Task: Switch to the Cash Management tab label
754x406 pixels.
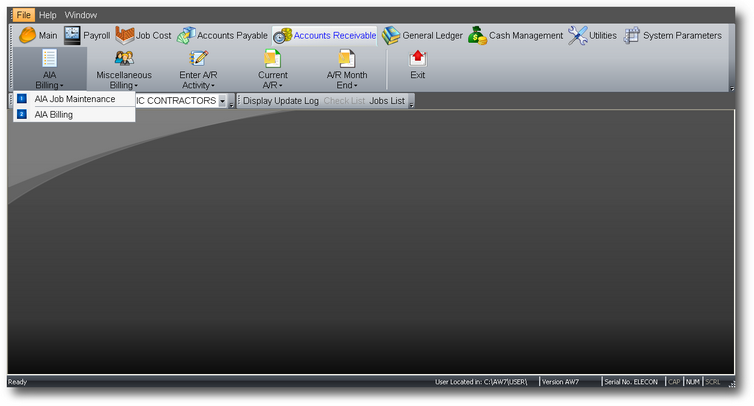Action: pos(526,36)
